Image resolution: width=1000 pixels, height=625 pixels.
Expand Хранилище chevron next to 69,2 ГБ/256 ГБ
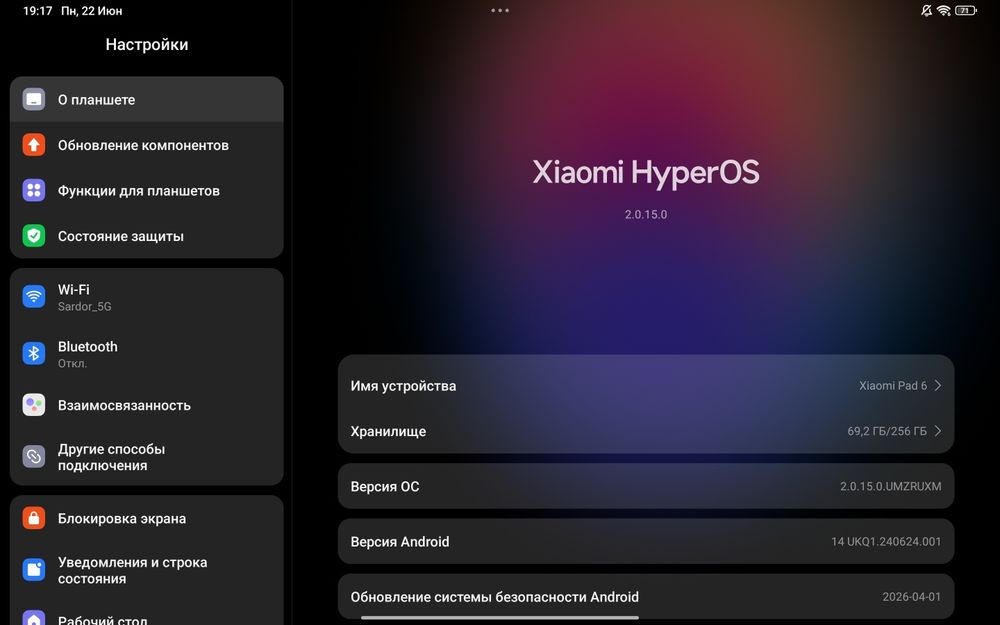[x=938, y=431]
